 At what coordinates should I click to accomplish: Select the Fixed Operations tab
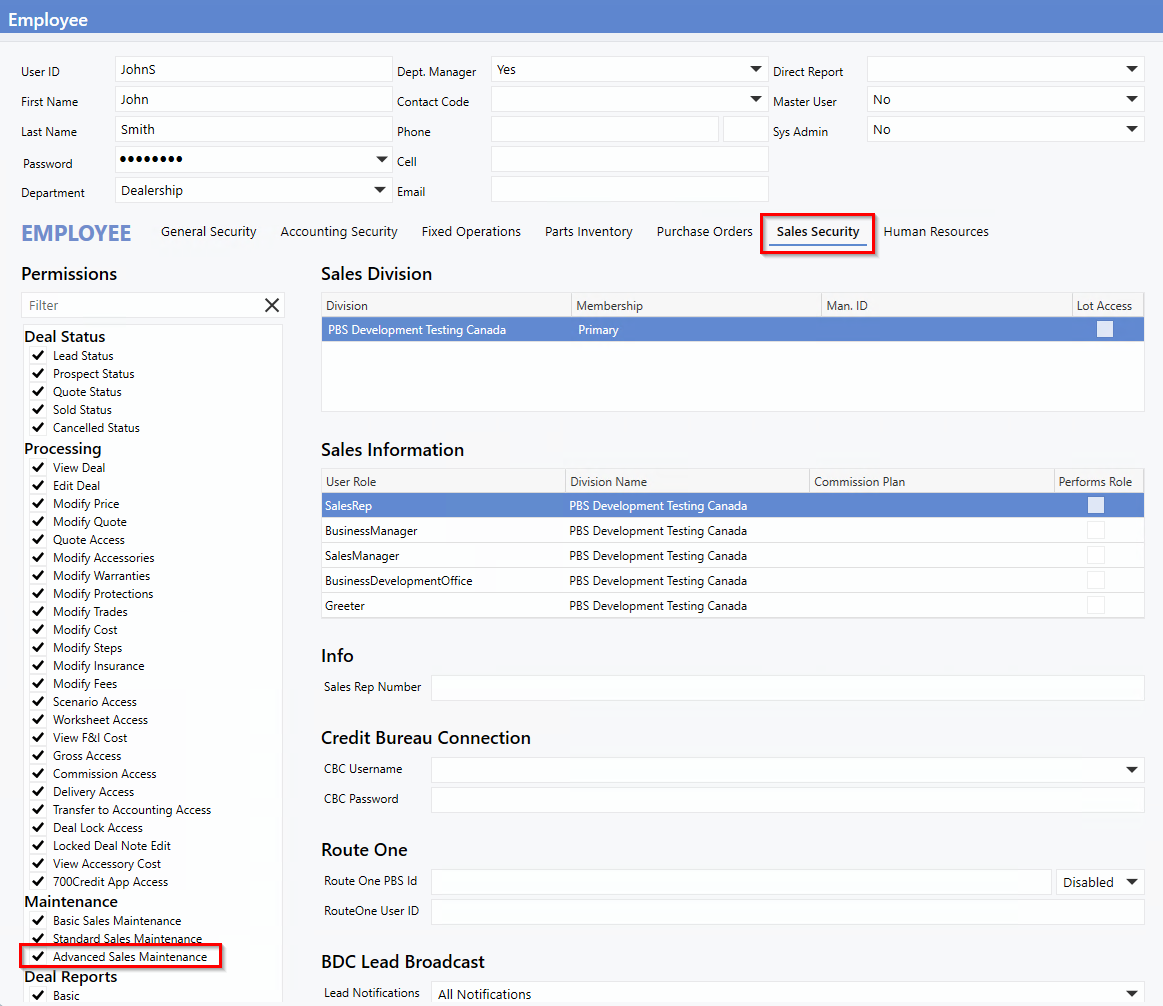click(471, 232)
